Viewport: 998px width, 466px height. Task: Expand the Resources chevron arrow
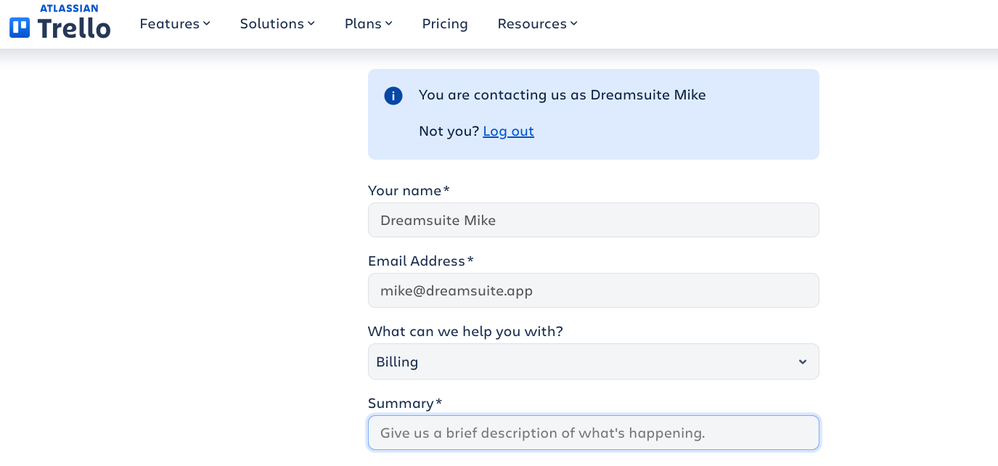click(574, 24)
